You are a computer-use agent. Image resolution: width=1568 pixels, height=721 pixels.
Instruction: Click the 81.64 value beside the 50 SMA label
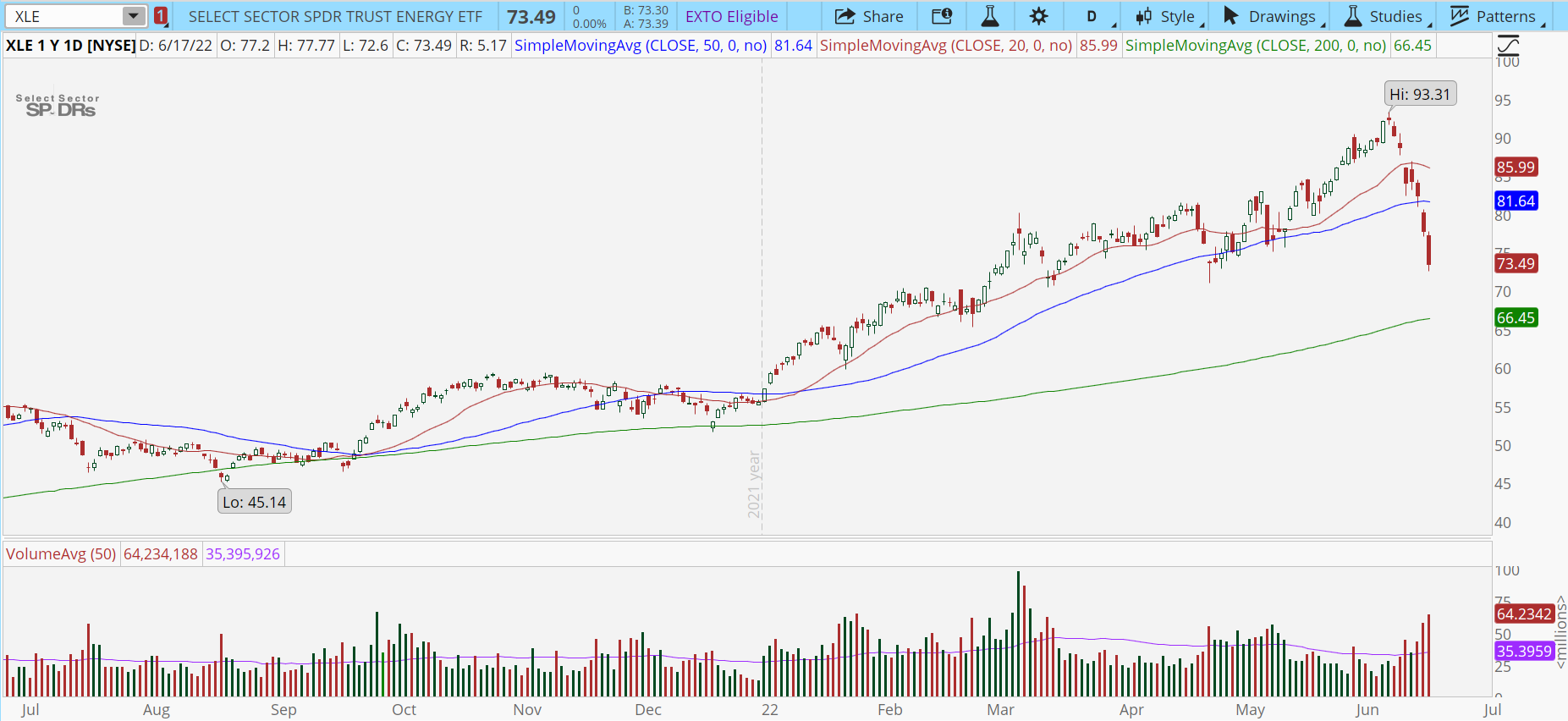(793, 46)
